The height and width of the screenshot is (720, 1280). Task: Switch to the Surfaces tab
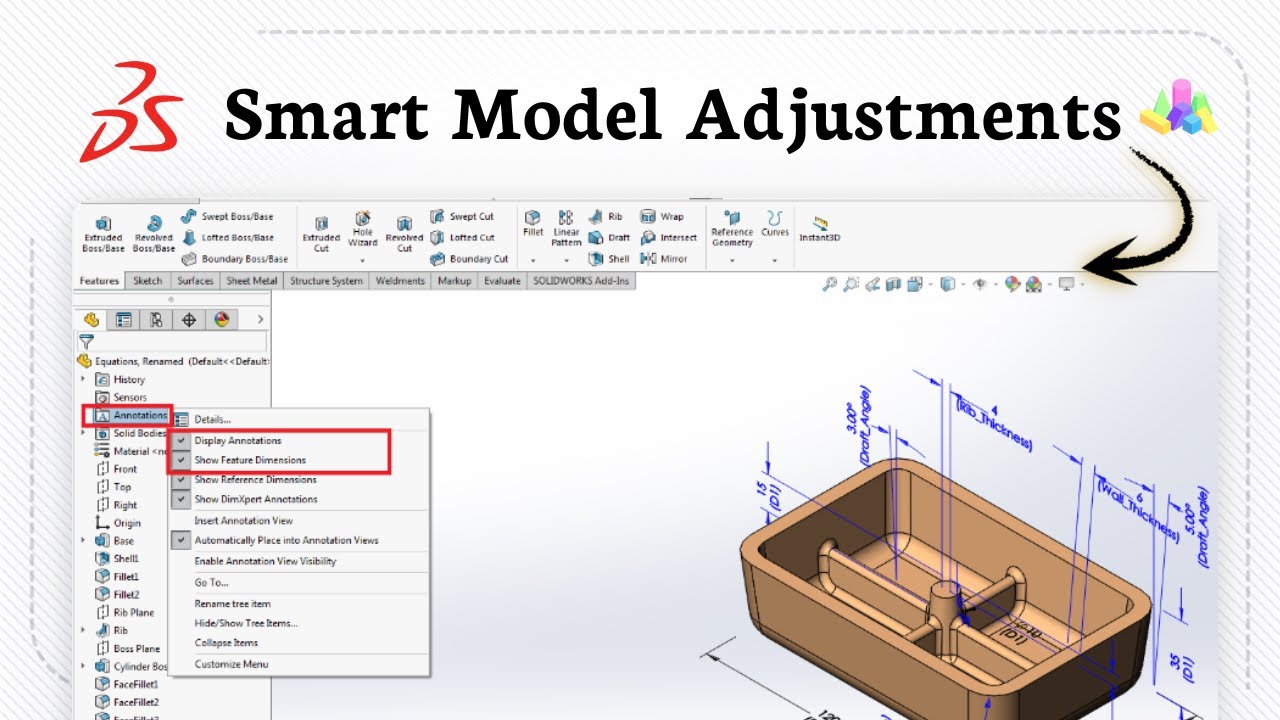pos(196,281)
